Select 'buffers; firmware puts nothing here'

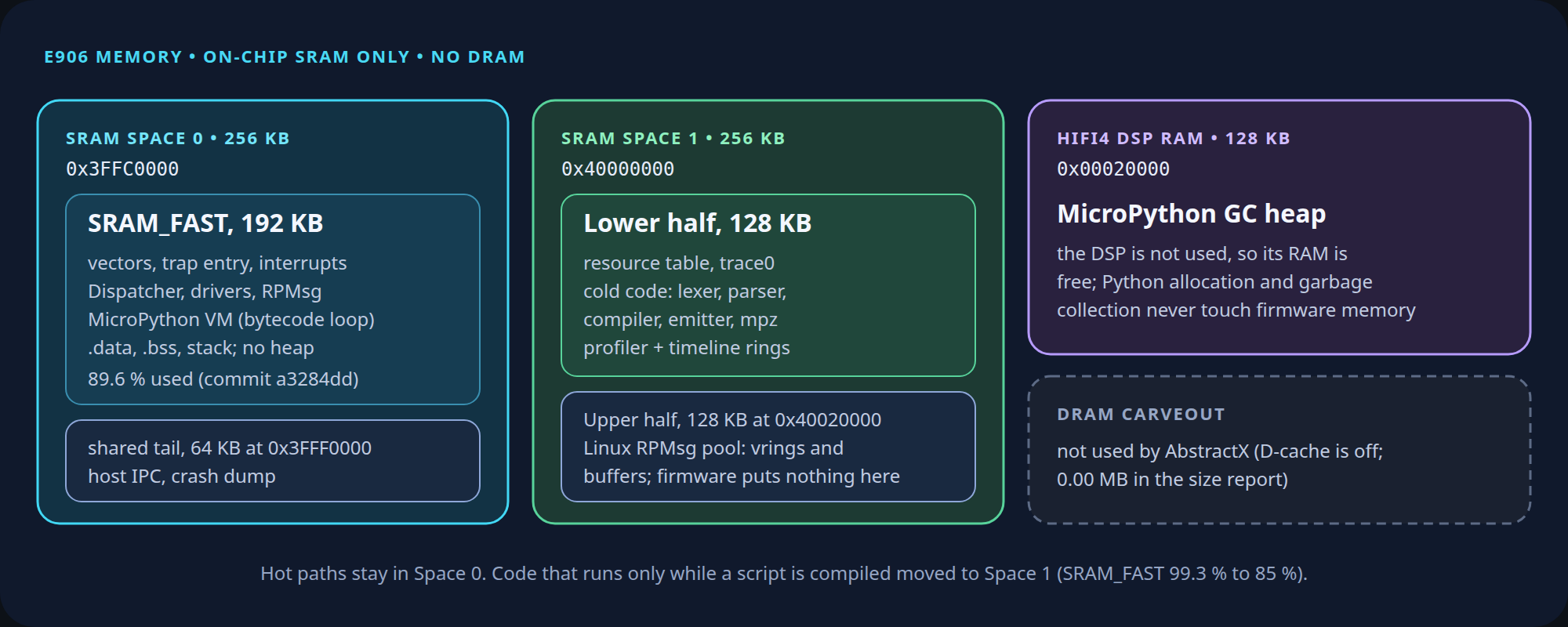tap(742, 477)
